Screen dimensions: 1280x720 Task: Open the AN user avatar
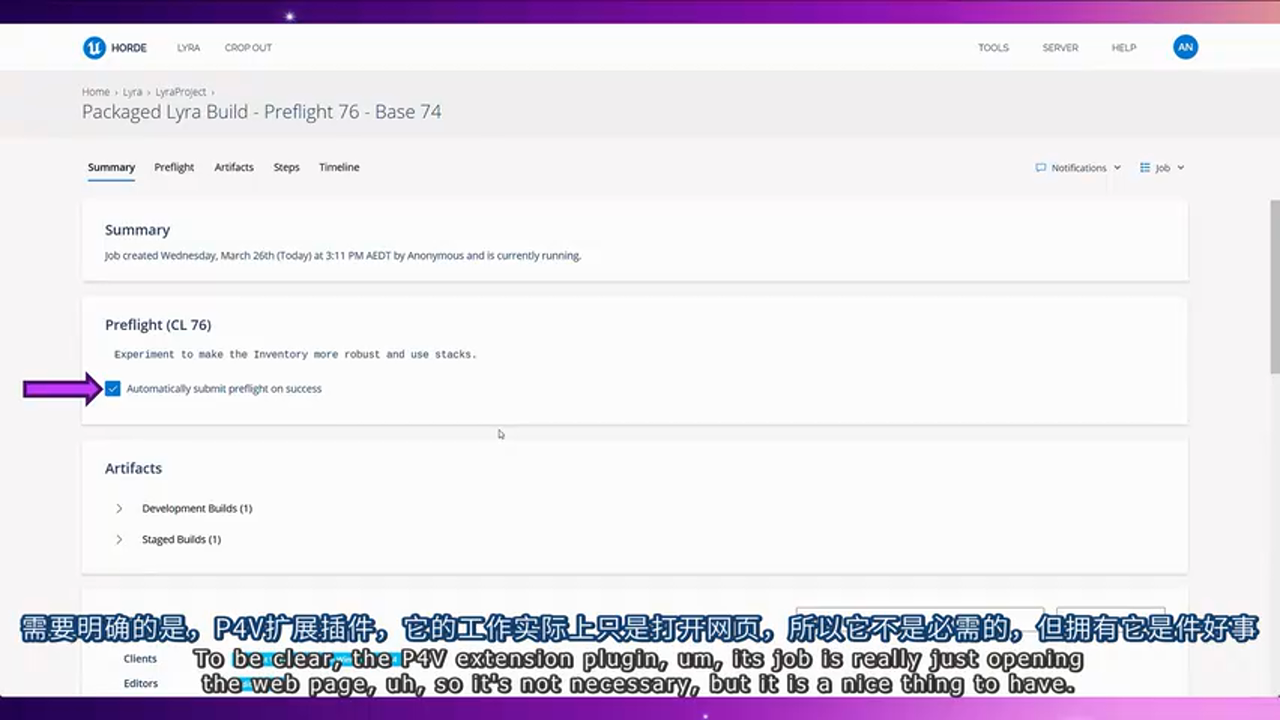pyautogui.click(x=1185, y=47)
